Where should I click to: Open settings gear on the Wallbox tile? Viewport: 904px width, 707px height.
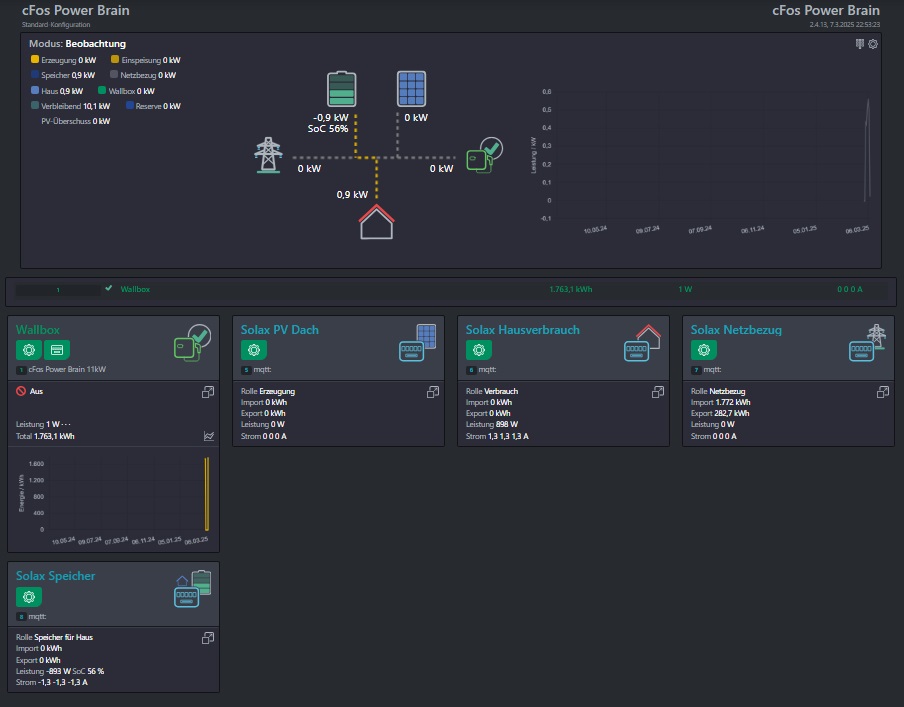tap(29, 349)
